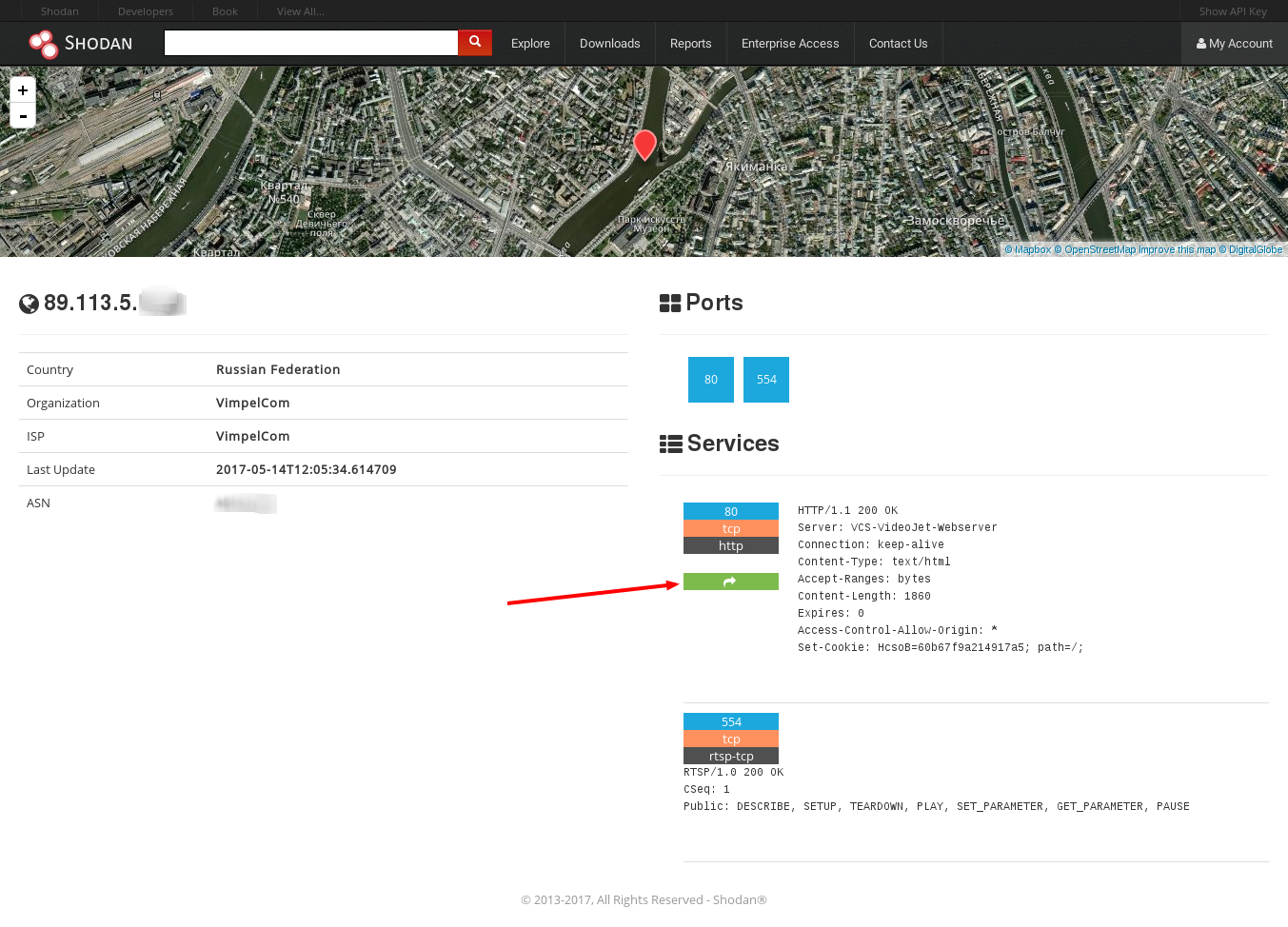The height and width of the screenshot is (927, 1288).
Task: Open Contact Us page
Action: click(x=898, y=44)
